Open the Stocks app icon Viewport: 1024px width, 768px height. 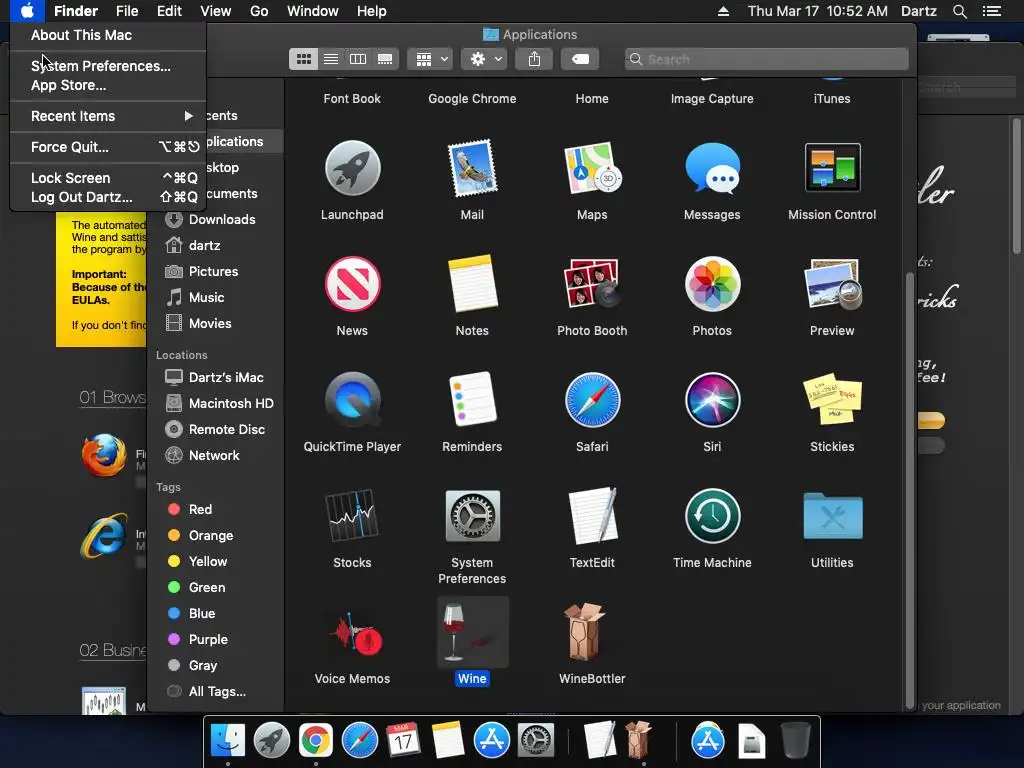[352, 515]
